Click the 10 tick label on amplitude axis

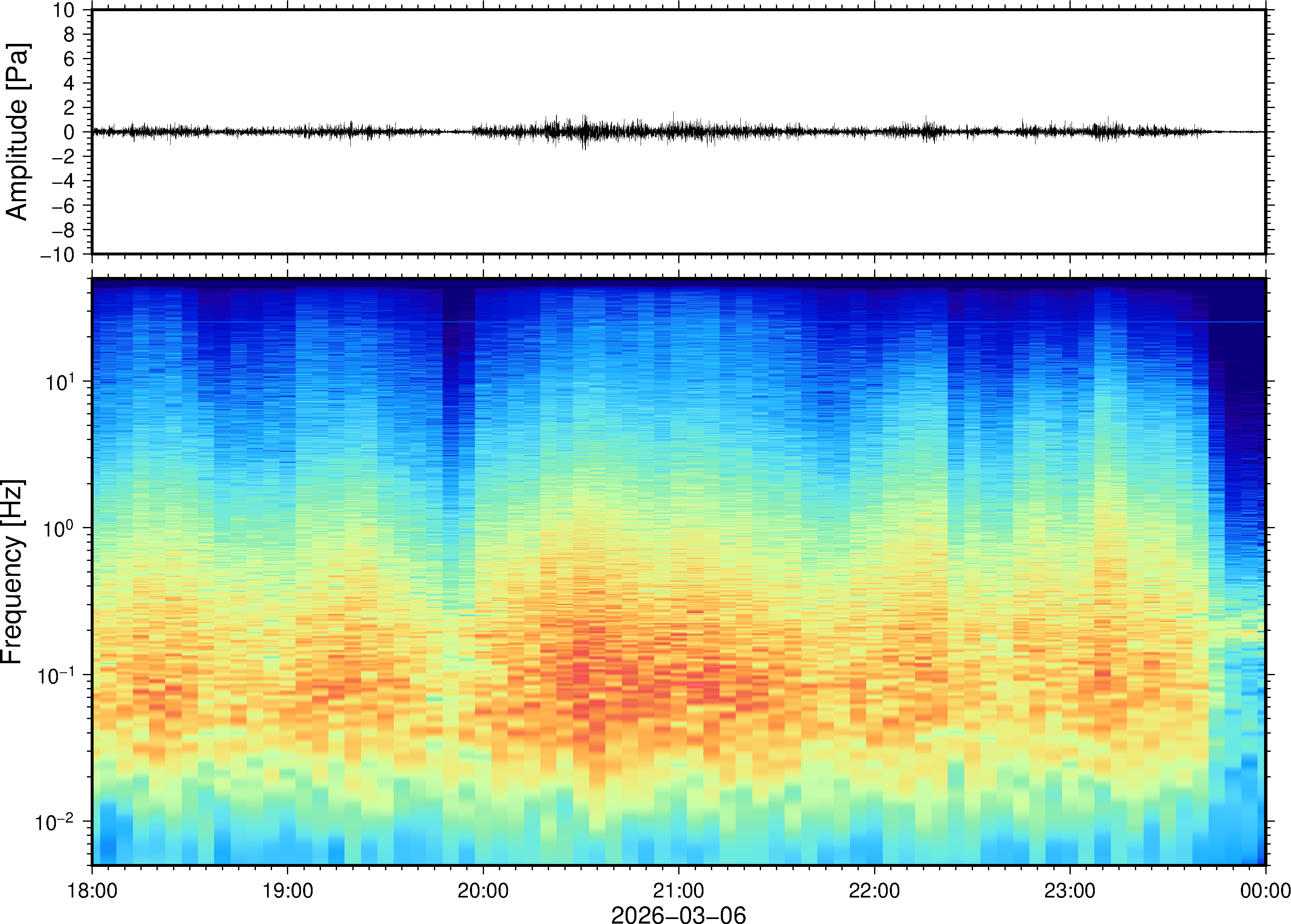click(x=64, y=10)
